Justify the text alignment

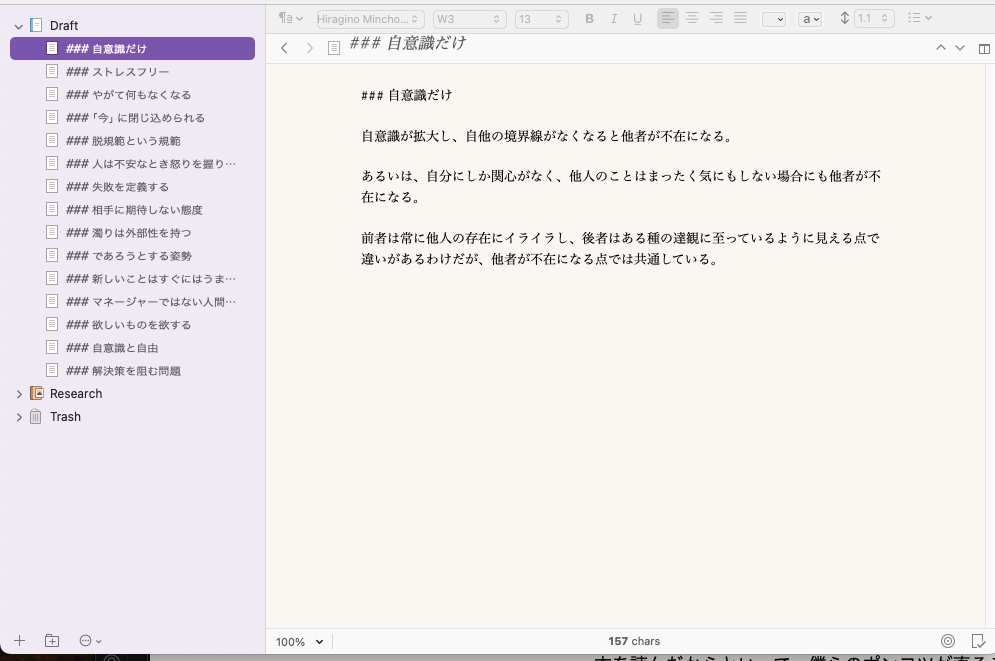pos(739,18)
